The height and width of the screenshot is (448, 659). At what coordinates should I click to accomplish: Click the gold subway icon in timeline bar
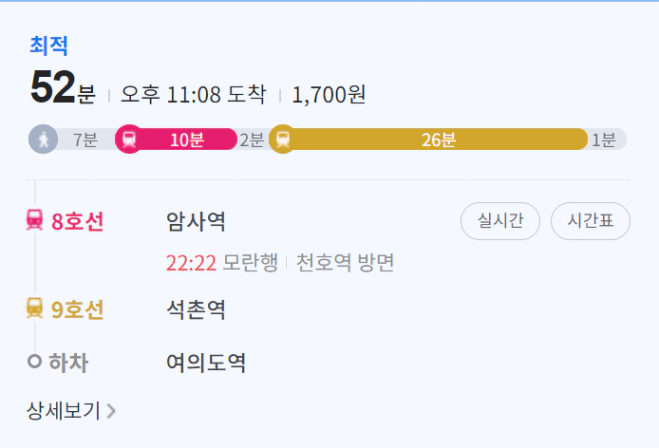tap(283, 139)
